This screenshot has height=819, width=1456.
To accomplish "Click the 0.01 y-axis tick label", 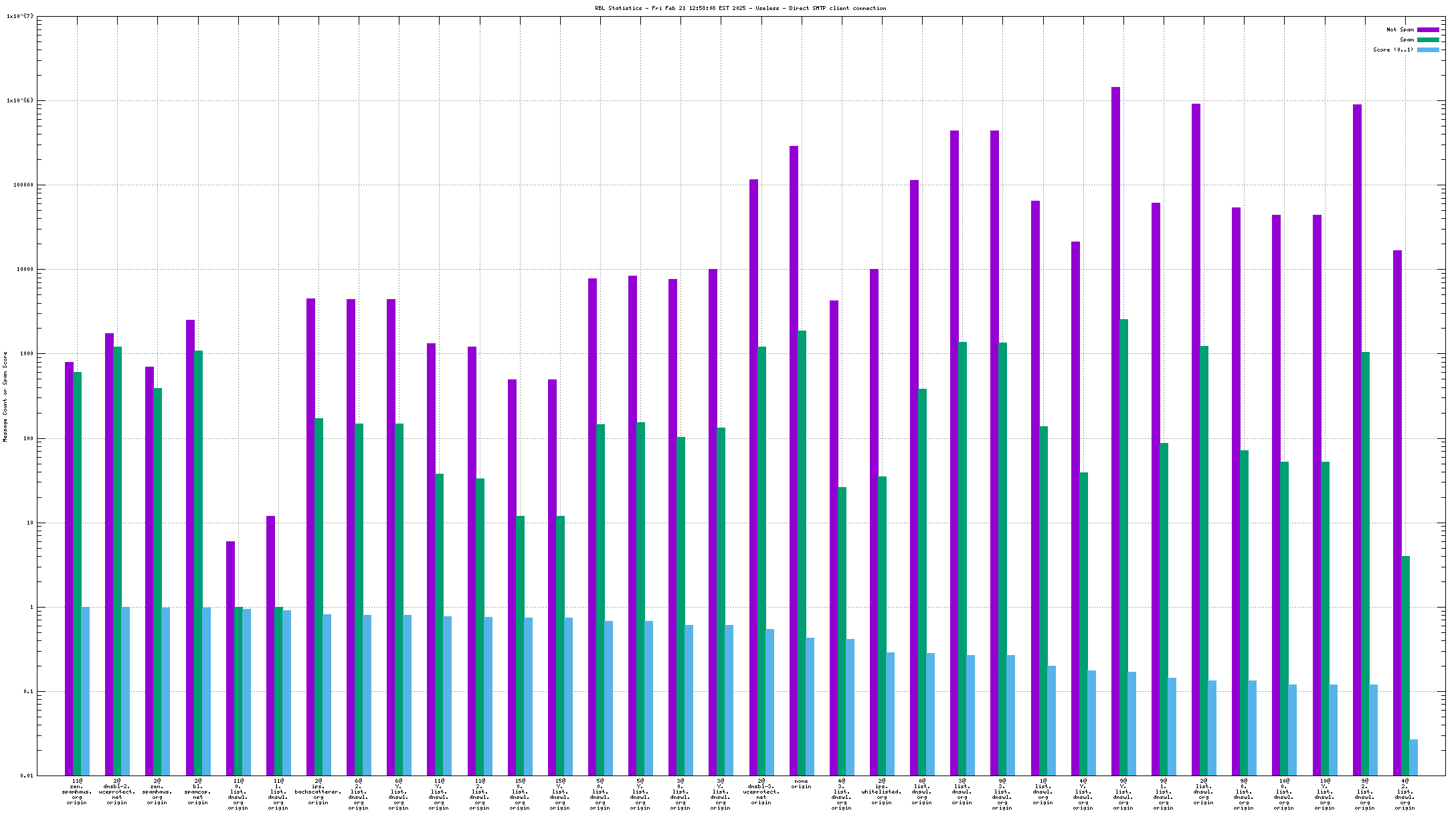I will coord(27,776).
